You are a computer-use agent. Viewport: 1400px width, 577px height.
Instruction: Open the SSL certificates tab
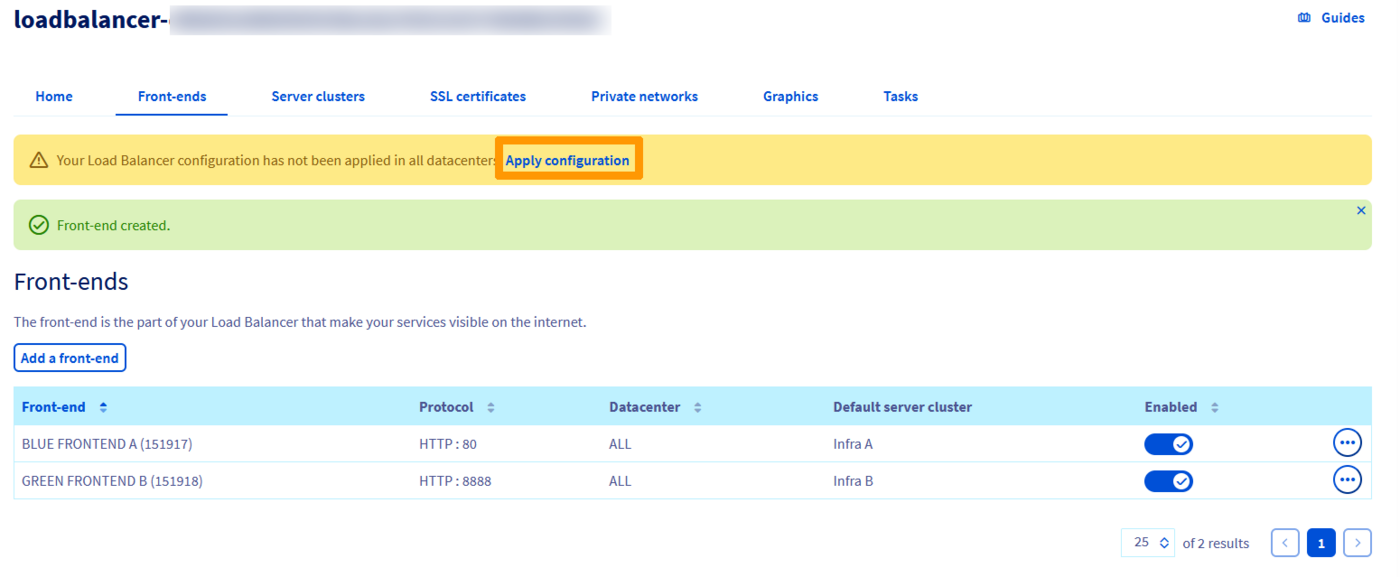477,97
